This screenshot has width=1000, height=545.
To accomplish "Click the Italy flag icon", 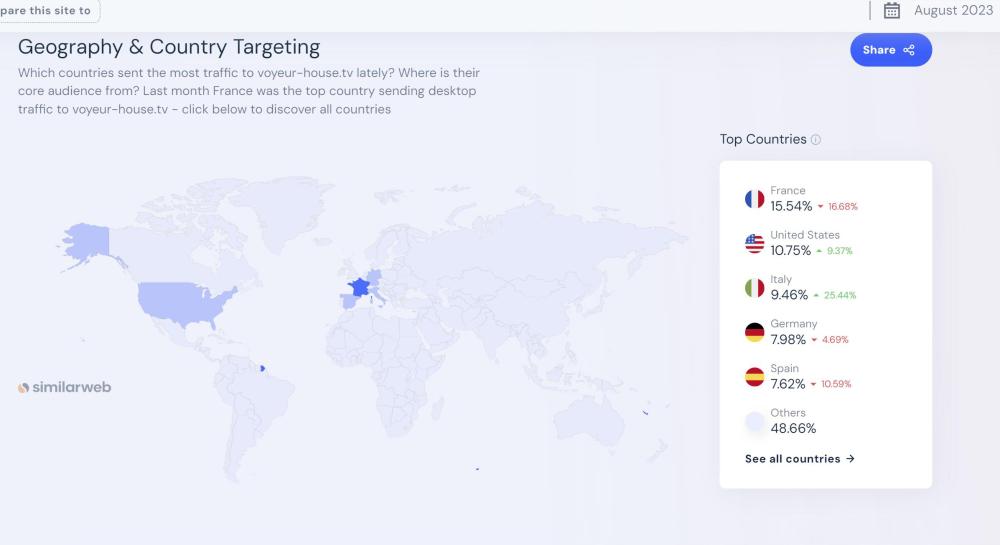I will point(754,288).
